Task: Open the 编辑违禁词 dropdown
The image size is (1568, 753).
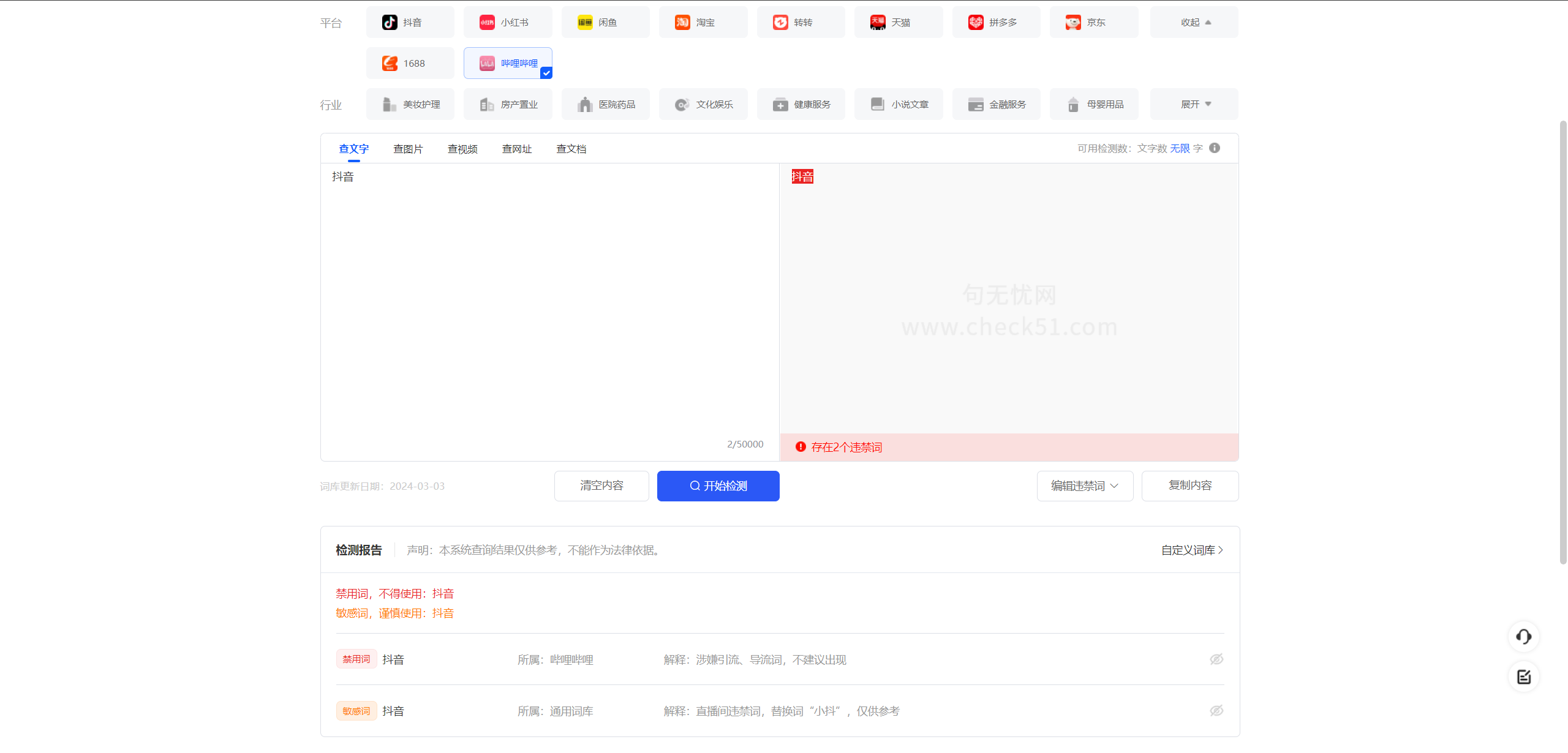Action: [x=1085, y=486]
